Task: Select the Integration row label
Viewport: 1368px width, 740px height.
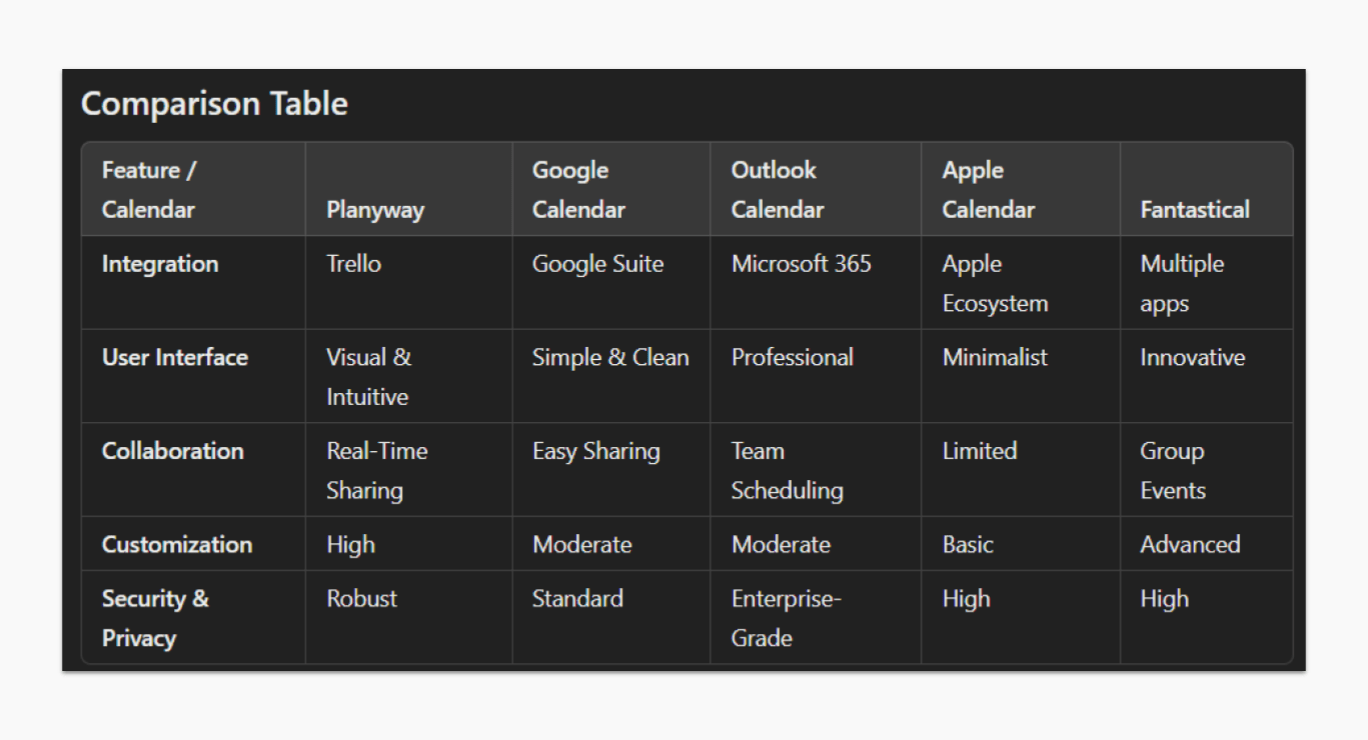Action: (x=160, y=264)
